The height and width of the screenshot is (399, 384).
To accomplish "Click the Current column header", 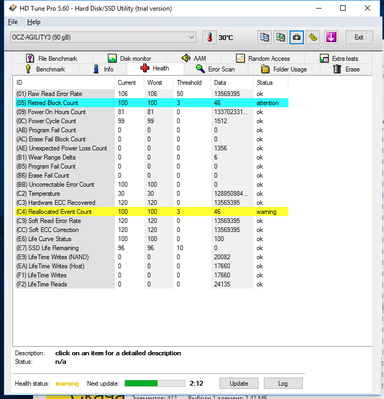I will pyautogui.click(x=129, y=83).
